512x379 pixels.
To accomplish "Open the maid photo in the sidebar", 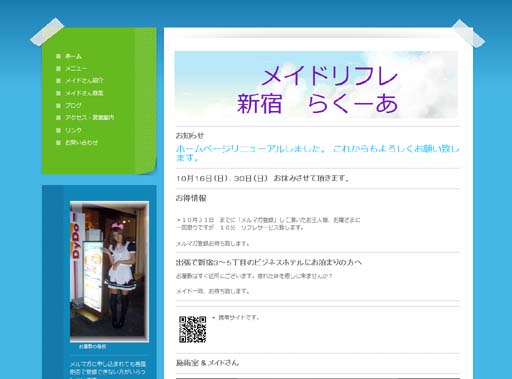I will click(109, 271).
